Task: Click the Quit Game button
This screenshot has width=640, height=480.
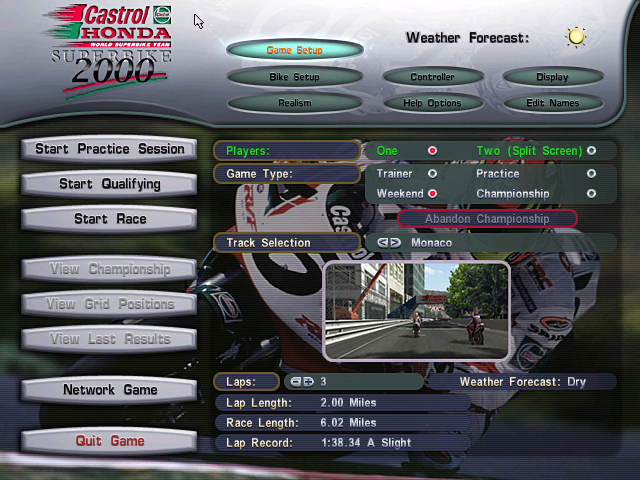Action: click(109, 441)
